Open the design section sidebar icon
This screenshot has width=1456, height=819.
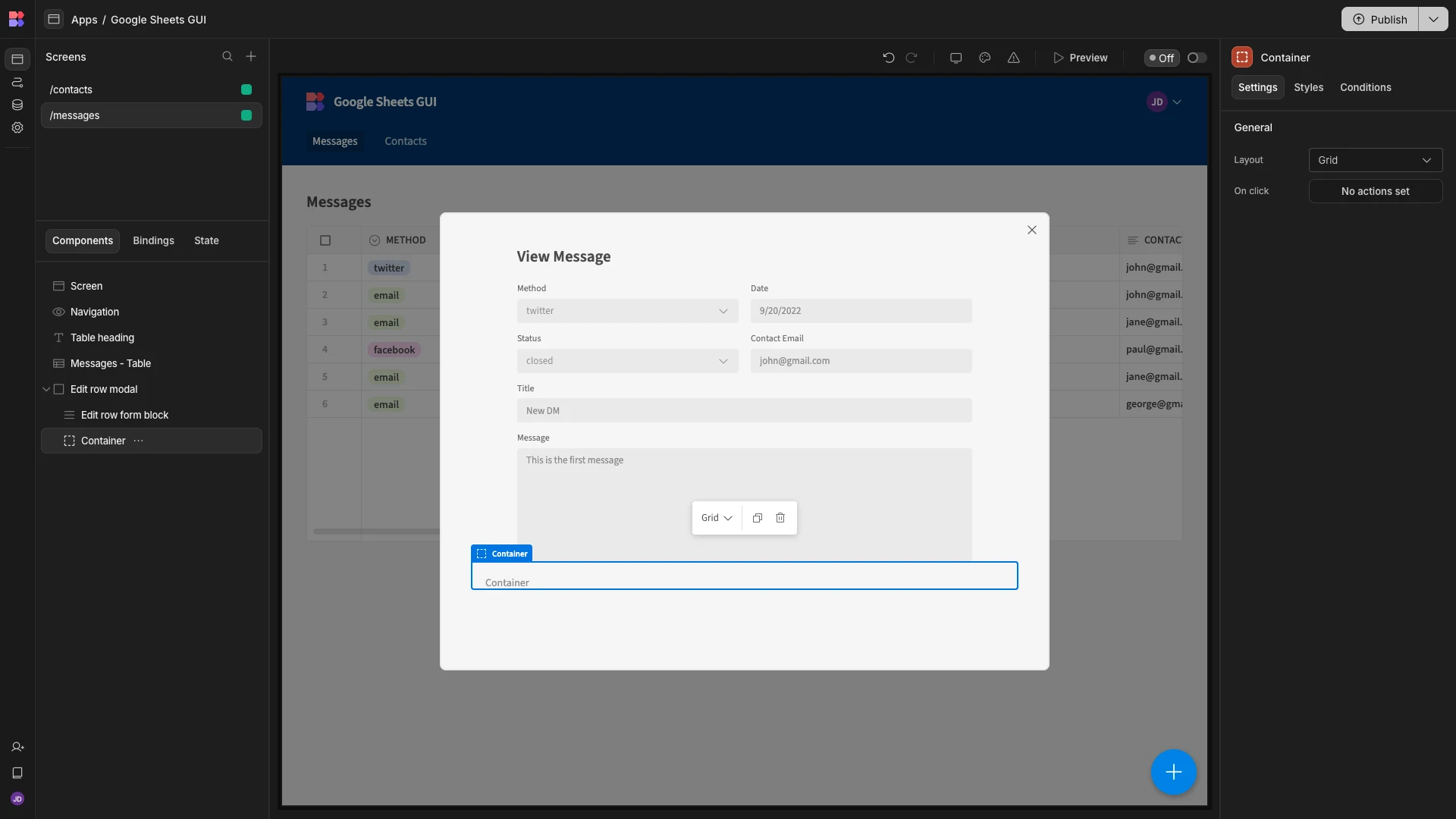coord(17,59)
